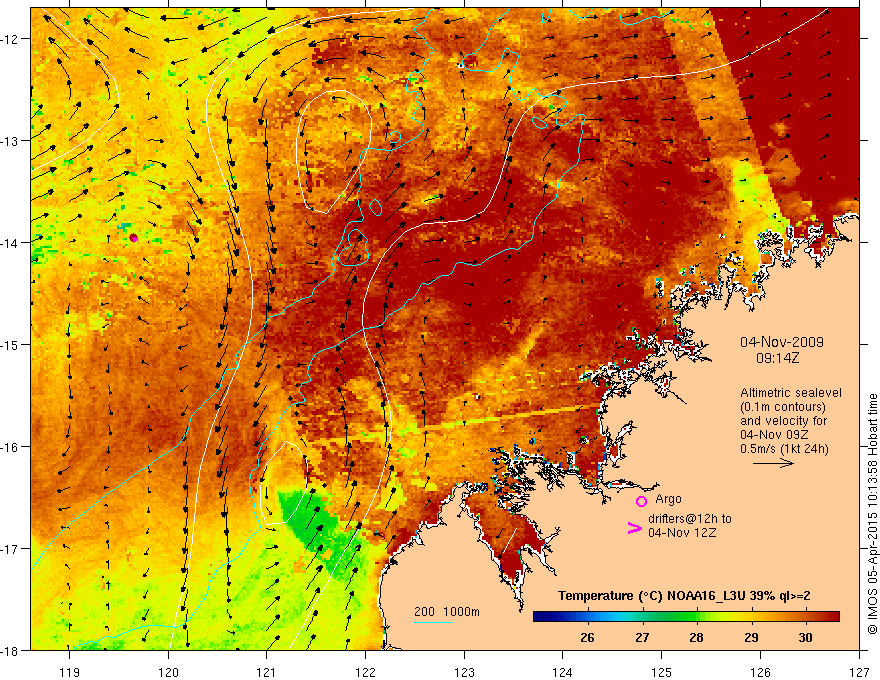Click the latitude axis label -18
This screenshot has width=880, height=680.
pyautogui.click(x=11, y=650)
